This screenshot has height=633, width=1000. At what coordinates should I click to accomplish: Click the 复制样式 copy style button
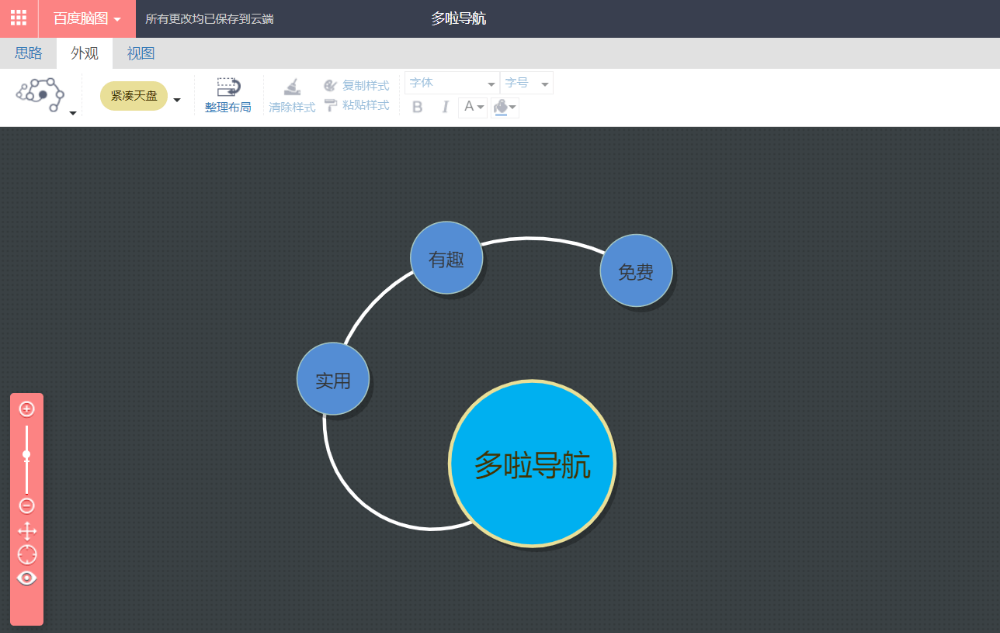pos(356,86)
